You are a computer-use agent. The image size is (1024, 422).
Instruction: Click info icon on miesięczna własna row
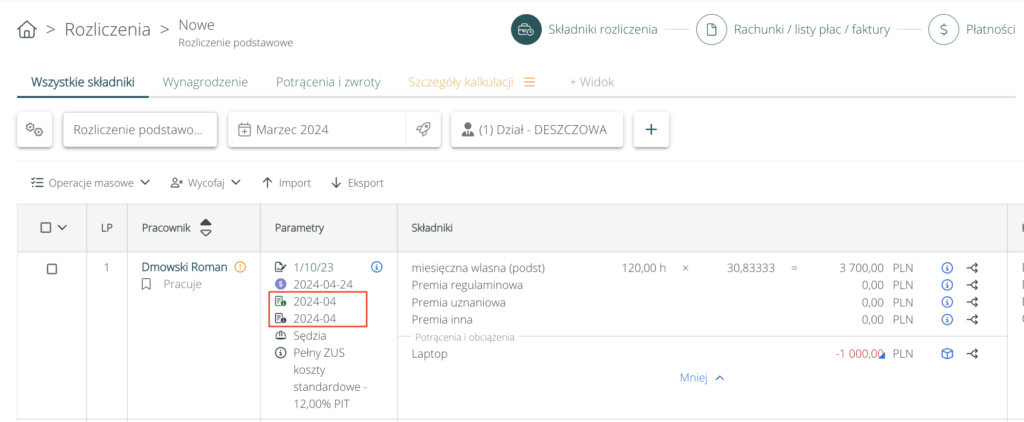pyautogui.click(x=946, y=268)
